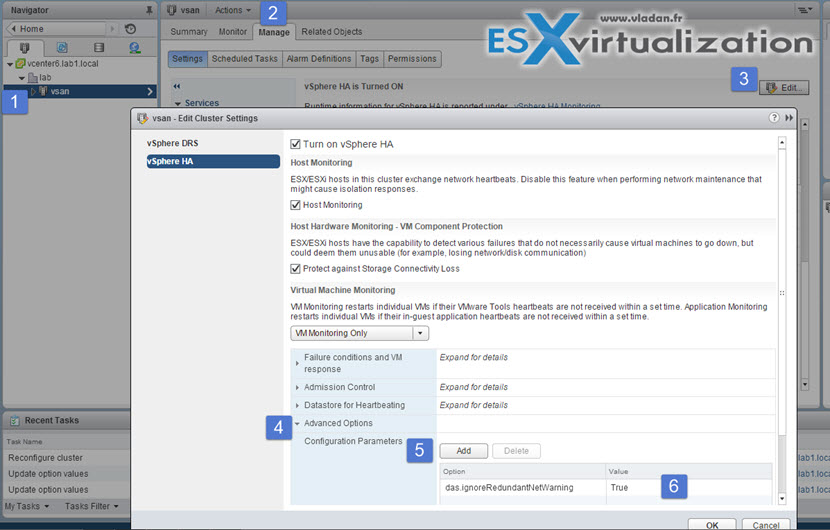Open My Tasks dropdown

[27, 506]
